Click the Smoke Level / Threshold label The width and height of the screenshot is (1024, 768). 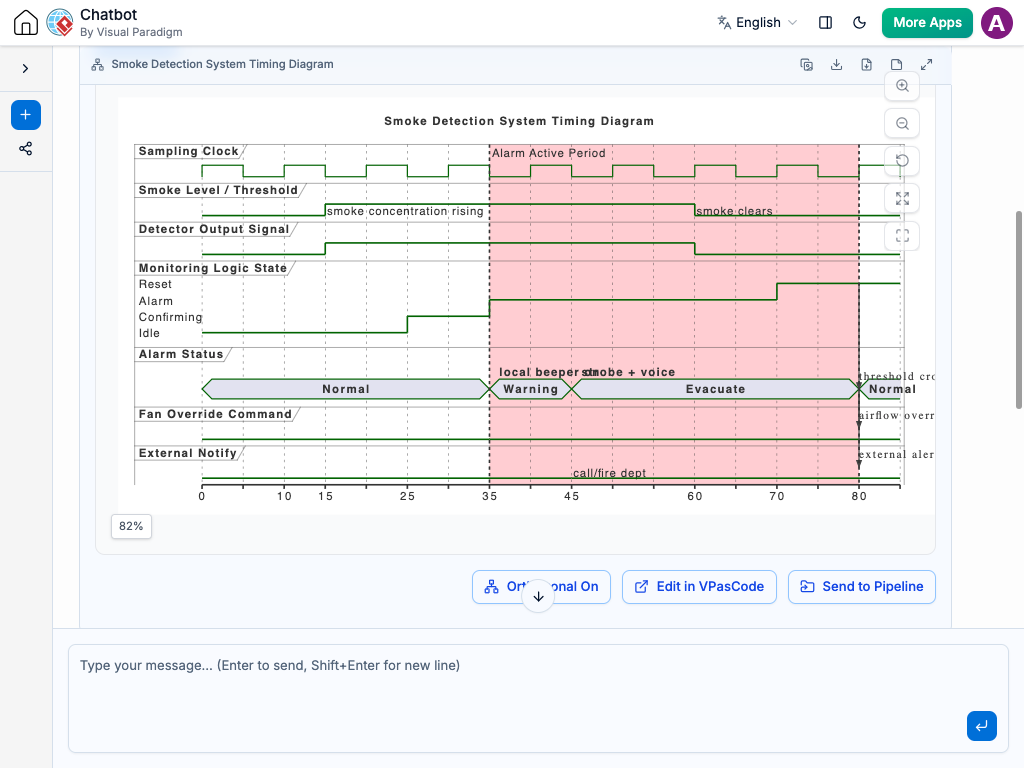218,190
